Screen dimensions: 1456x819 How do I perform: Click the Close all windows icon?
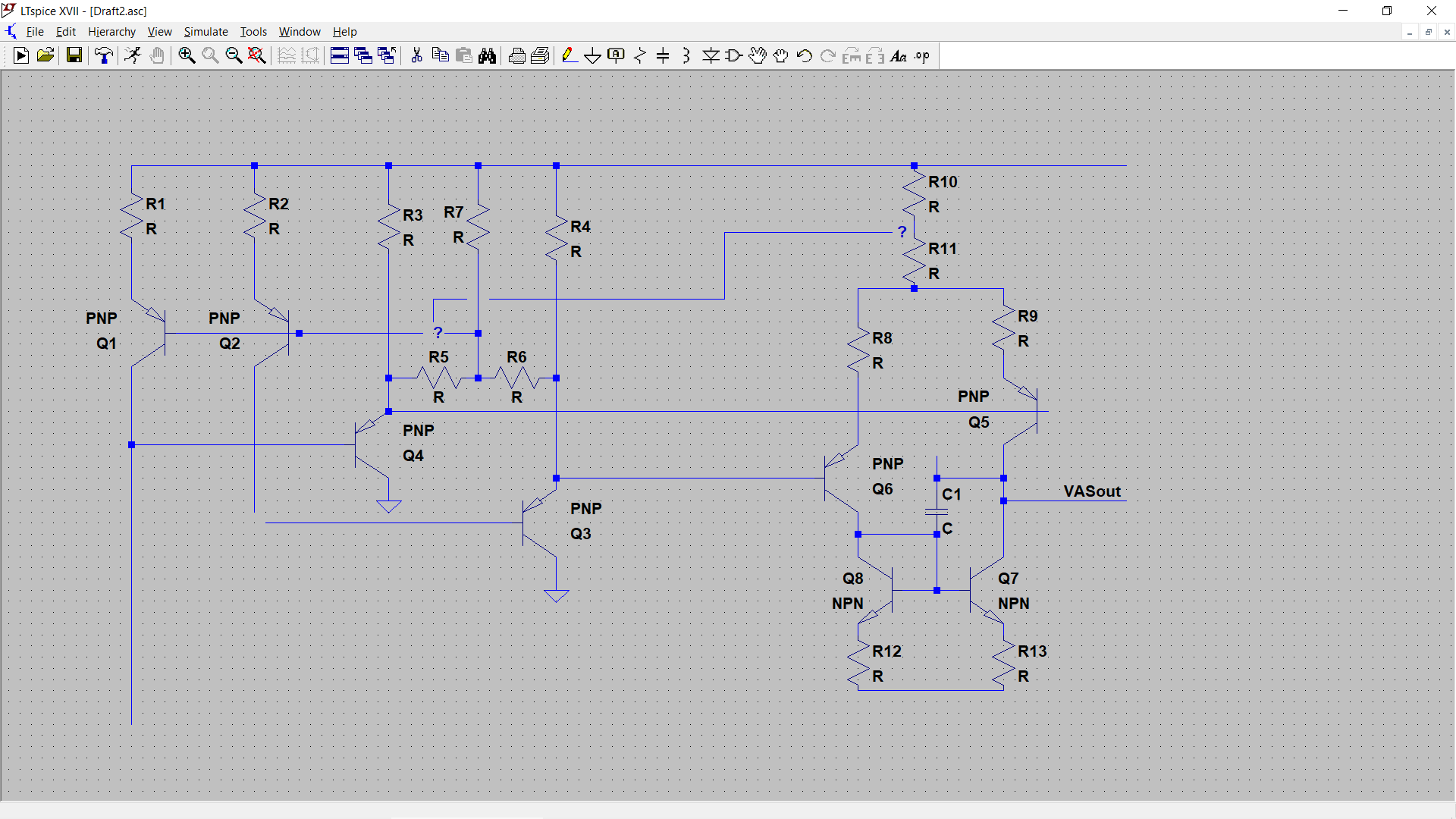click(387, 55)
